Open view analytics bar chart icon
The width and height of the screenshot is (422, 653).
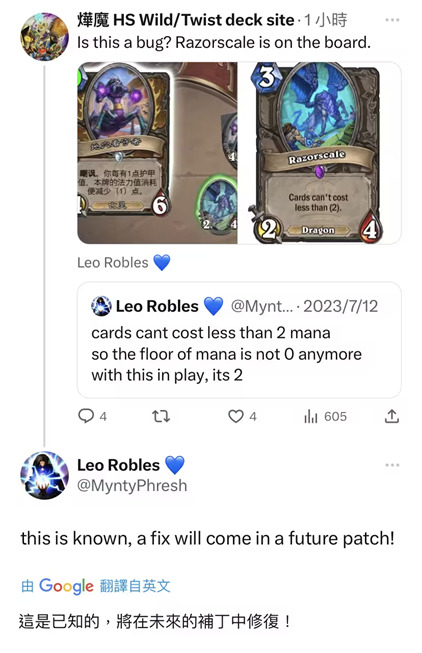311,416
